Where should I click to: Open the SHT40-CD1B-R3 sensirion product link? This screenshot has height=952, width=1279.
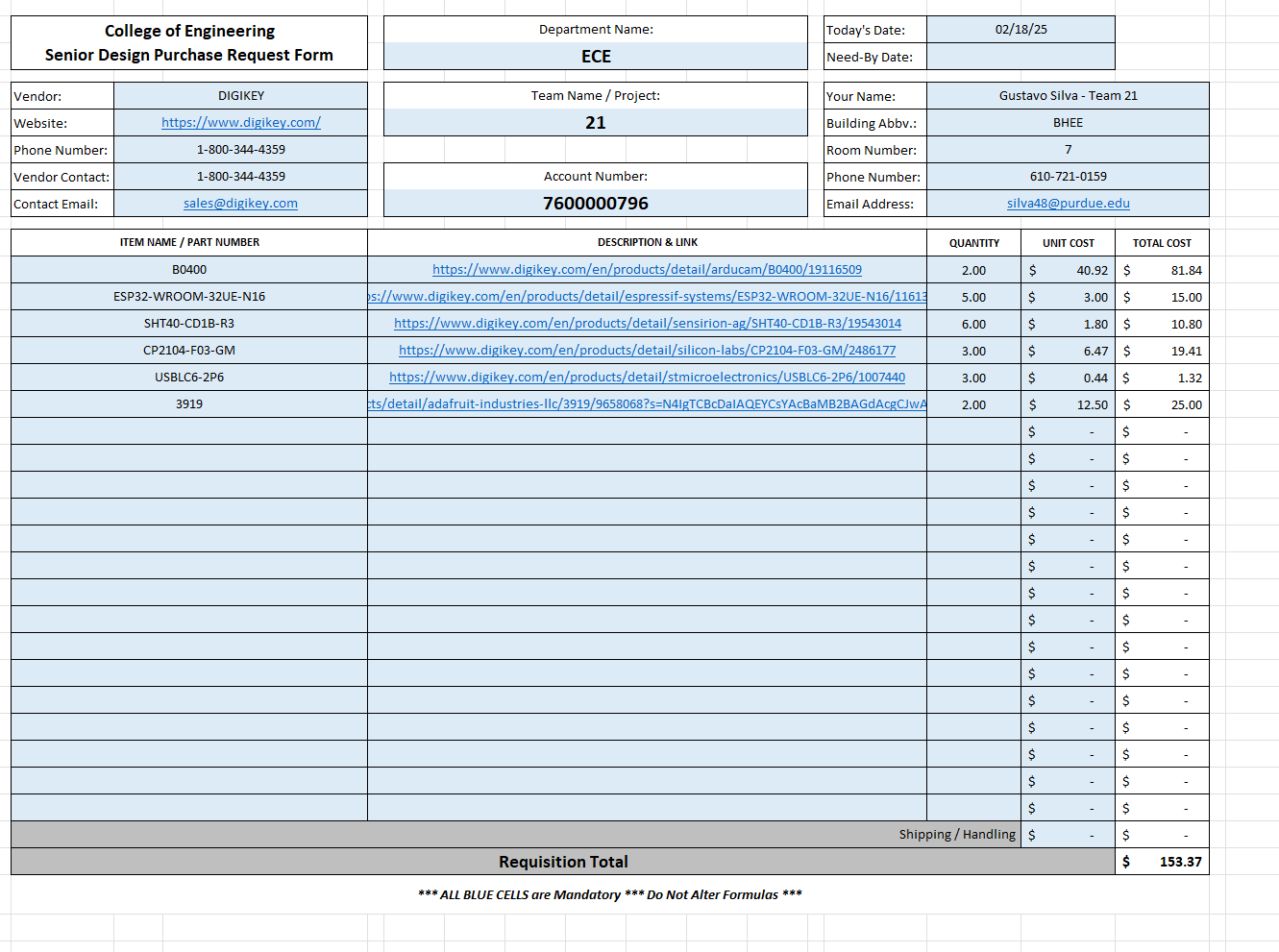click(647, 324)
